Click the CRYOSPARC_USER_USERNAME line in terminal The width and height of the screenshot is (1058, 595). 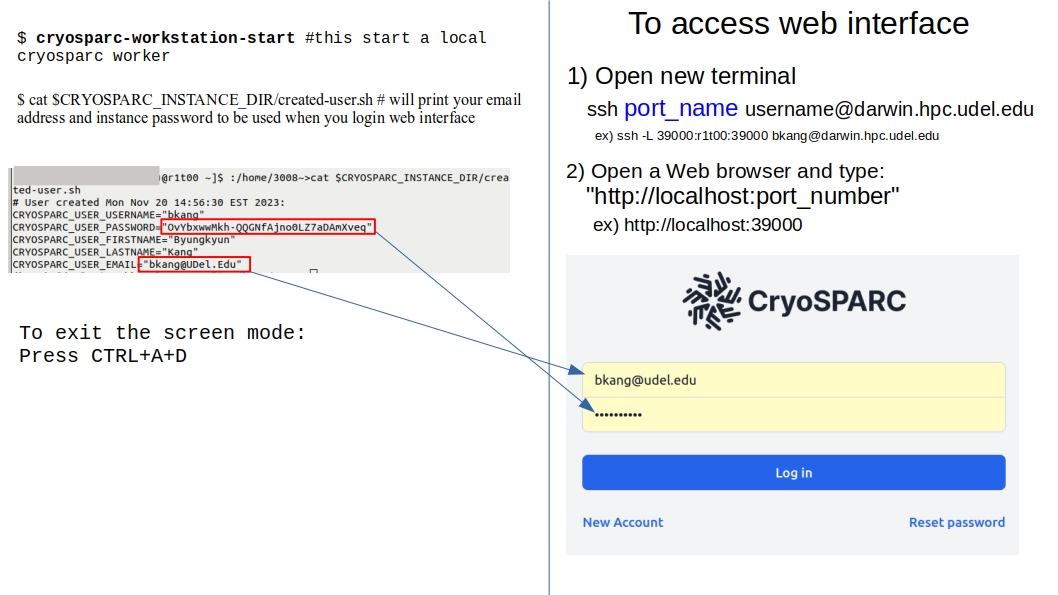coord(108,214)
